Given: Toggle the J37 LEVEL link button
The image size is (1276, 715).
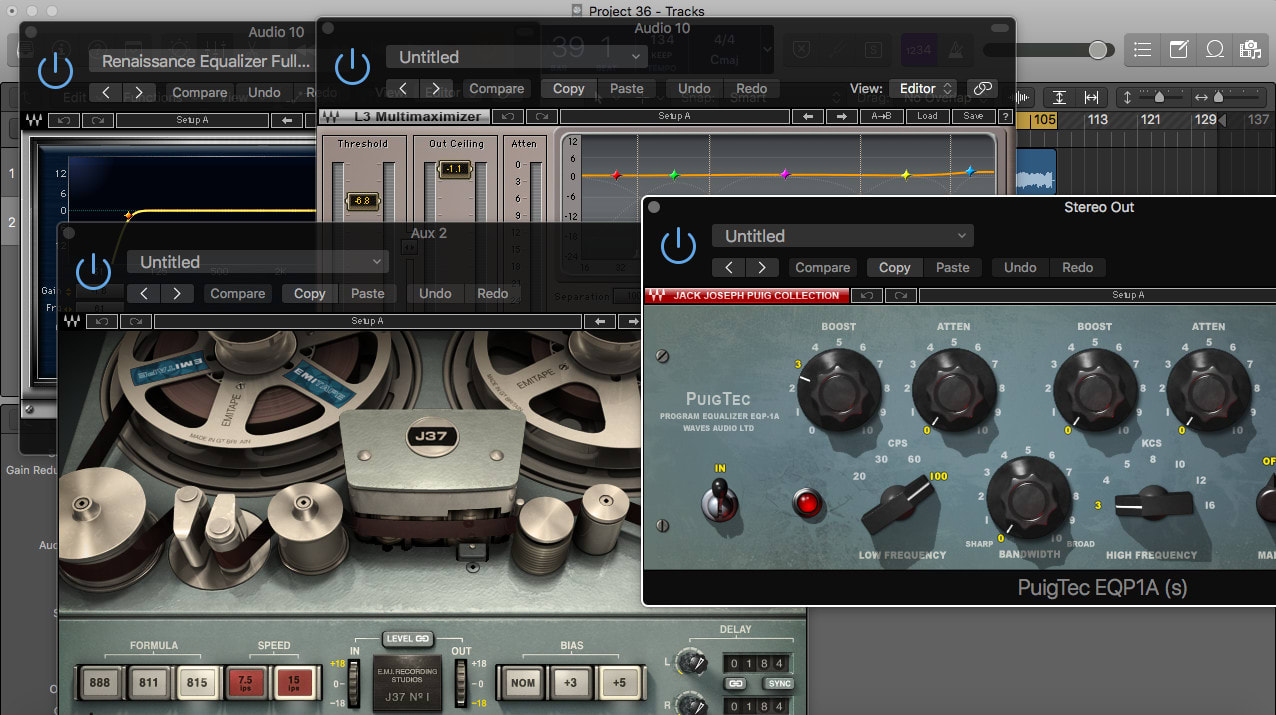Looking at the screenshot, I should click(x=407, y=639).
